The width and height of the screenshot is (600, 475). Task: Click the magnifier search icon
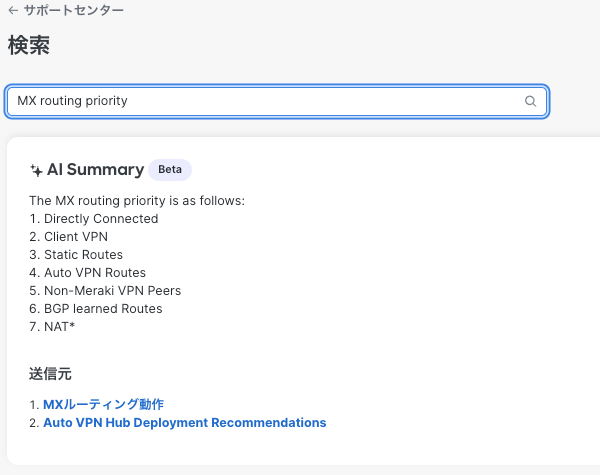click(x=530, y=101)
